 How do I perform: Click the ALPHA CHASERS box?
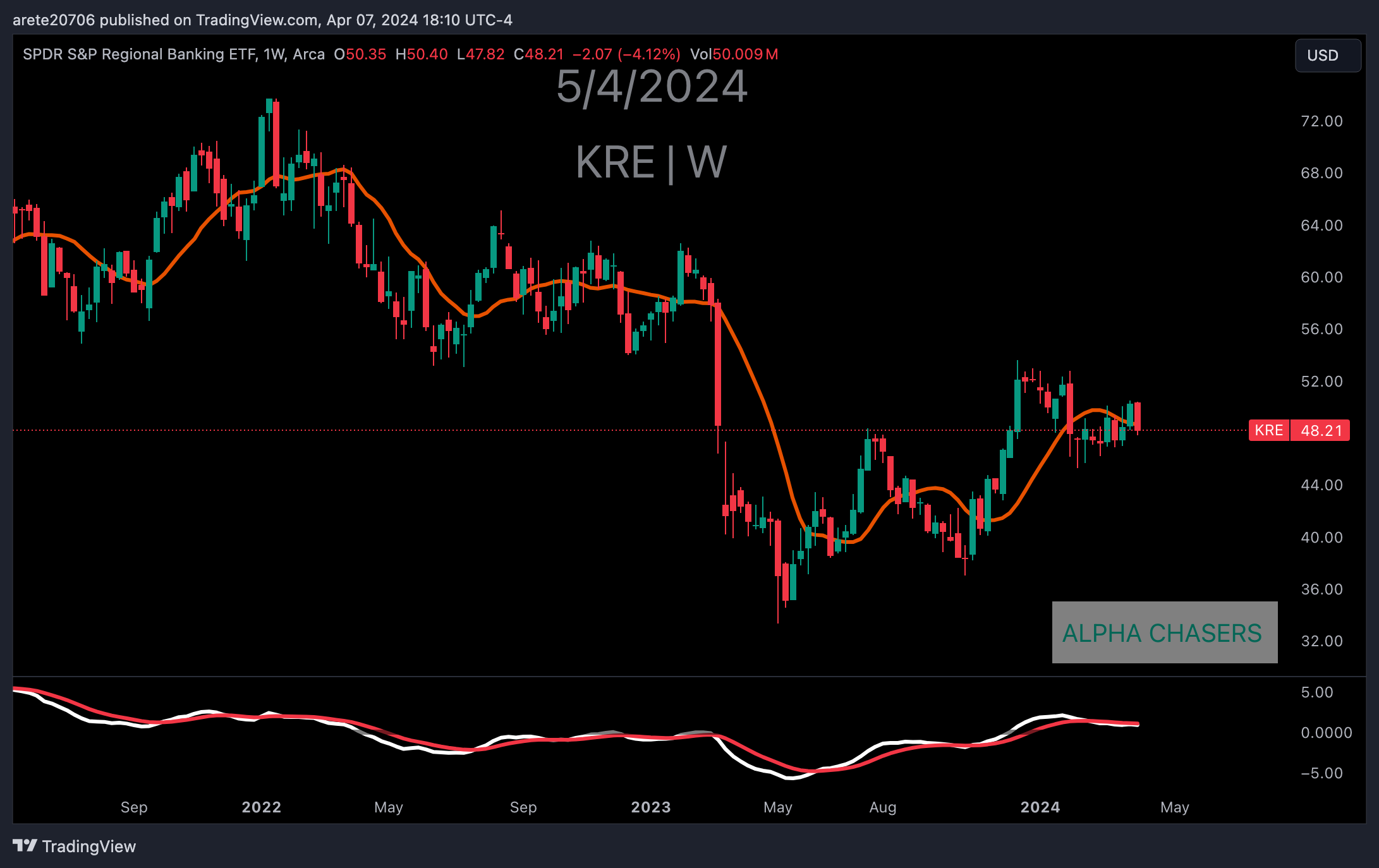coord(1164,632)
